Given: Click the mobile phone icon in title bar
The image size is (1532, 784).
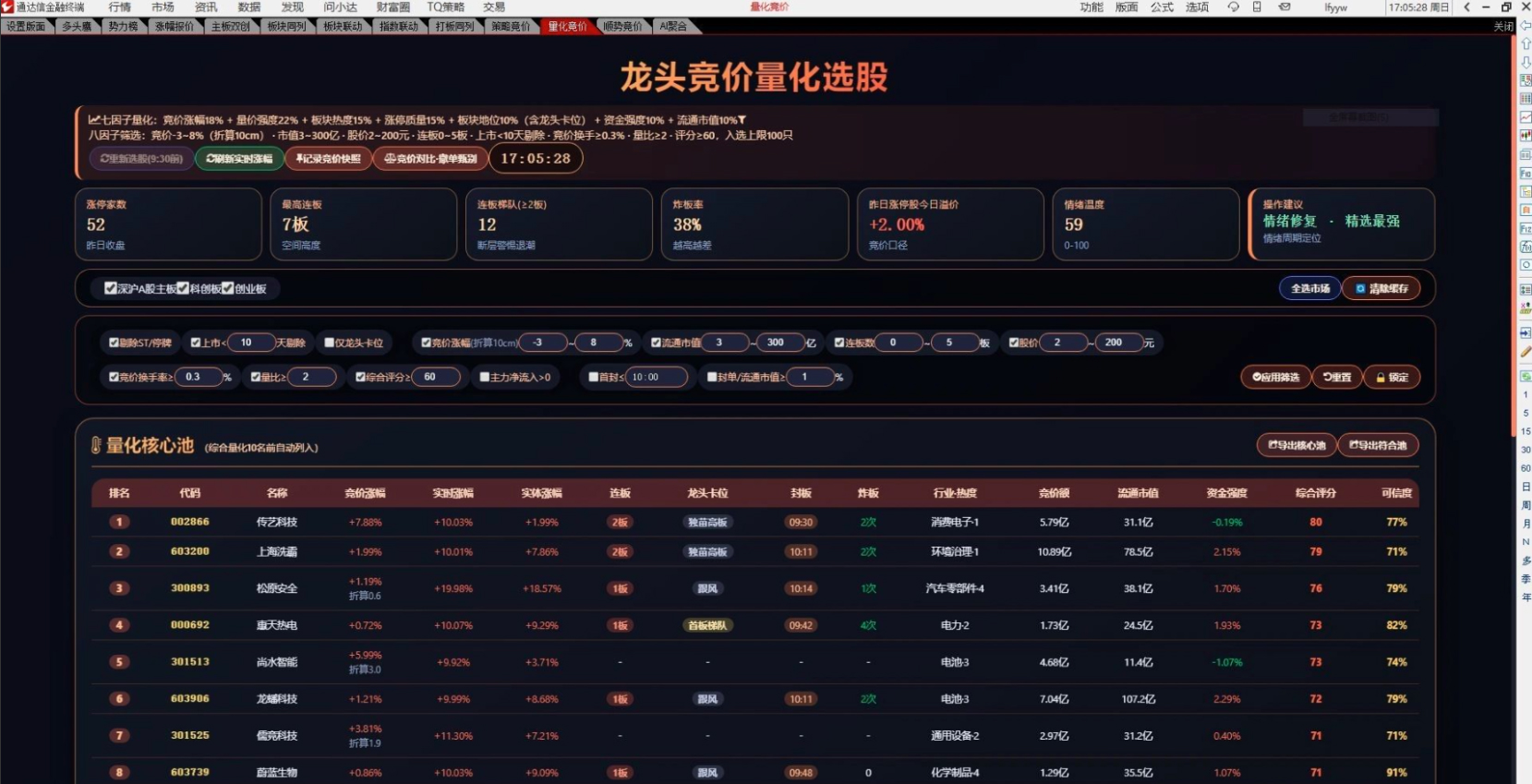Looking at the screenshot, I should click(x=1257, y=7).
